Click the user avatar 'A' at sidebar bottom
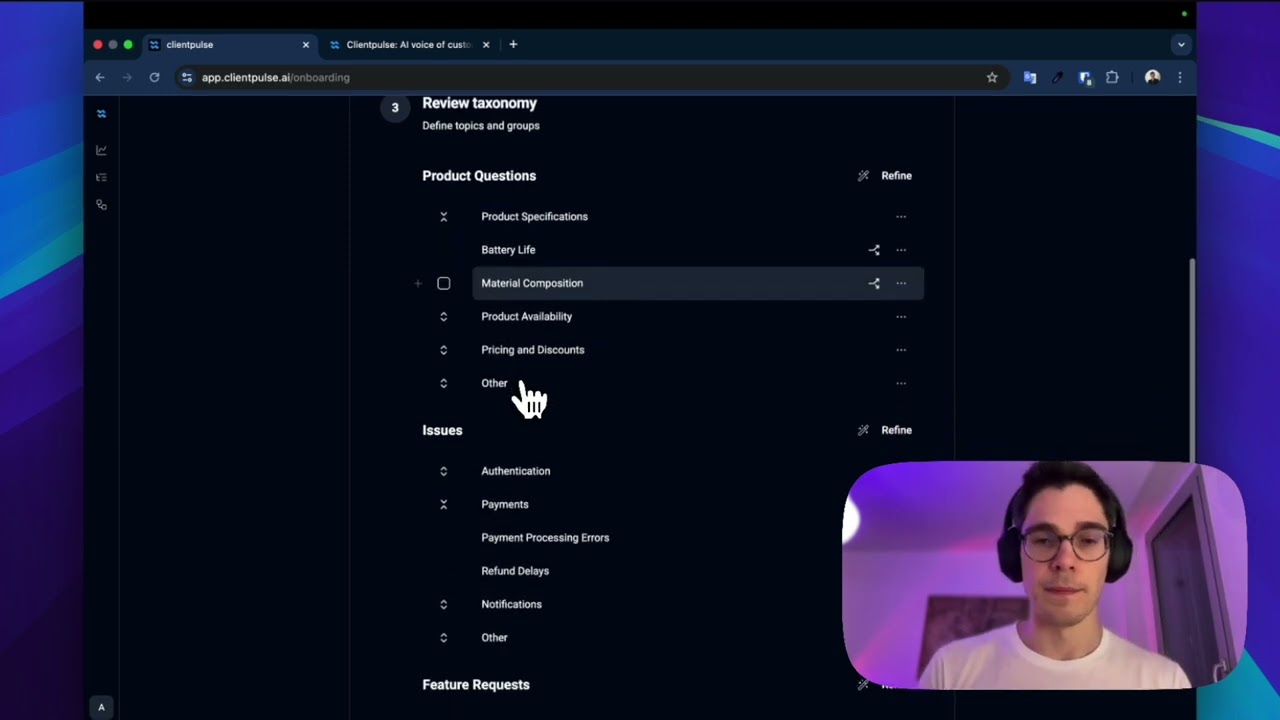The width and height of the screenshot is (1280, 720). click(x=101, y=707)
